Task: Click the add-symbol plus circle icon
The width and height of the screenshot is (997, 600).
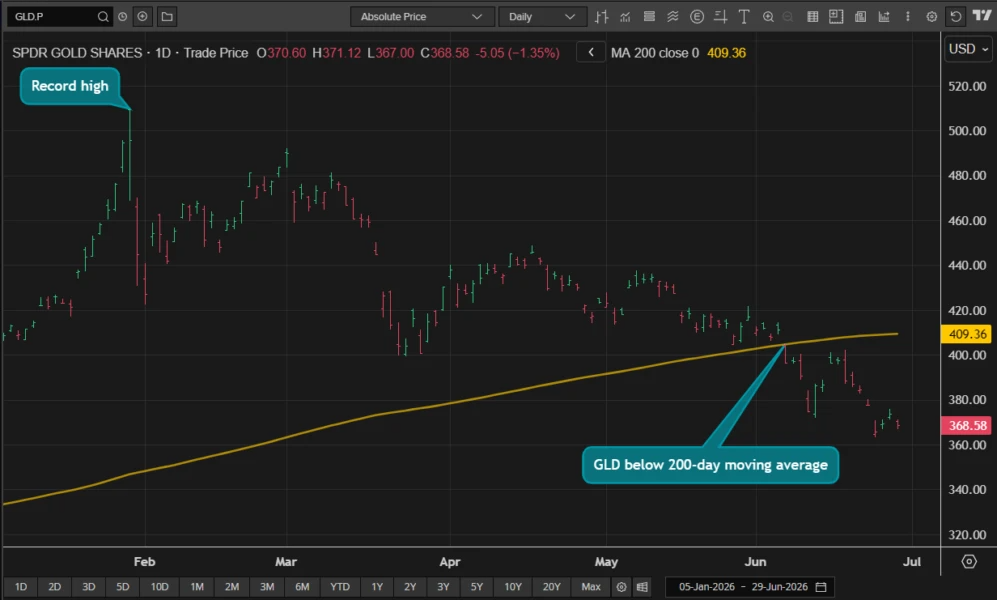Action: (x=142, y=17)
